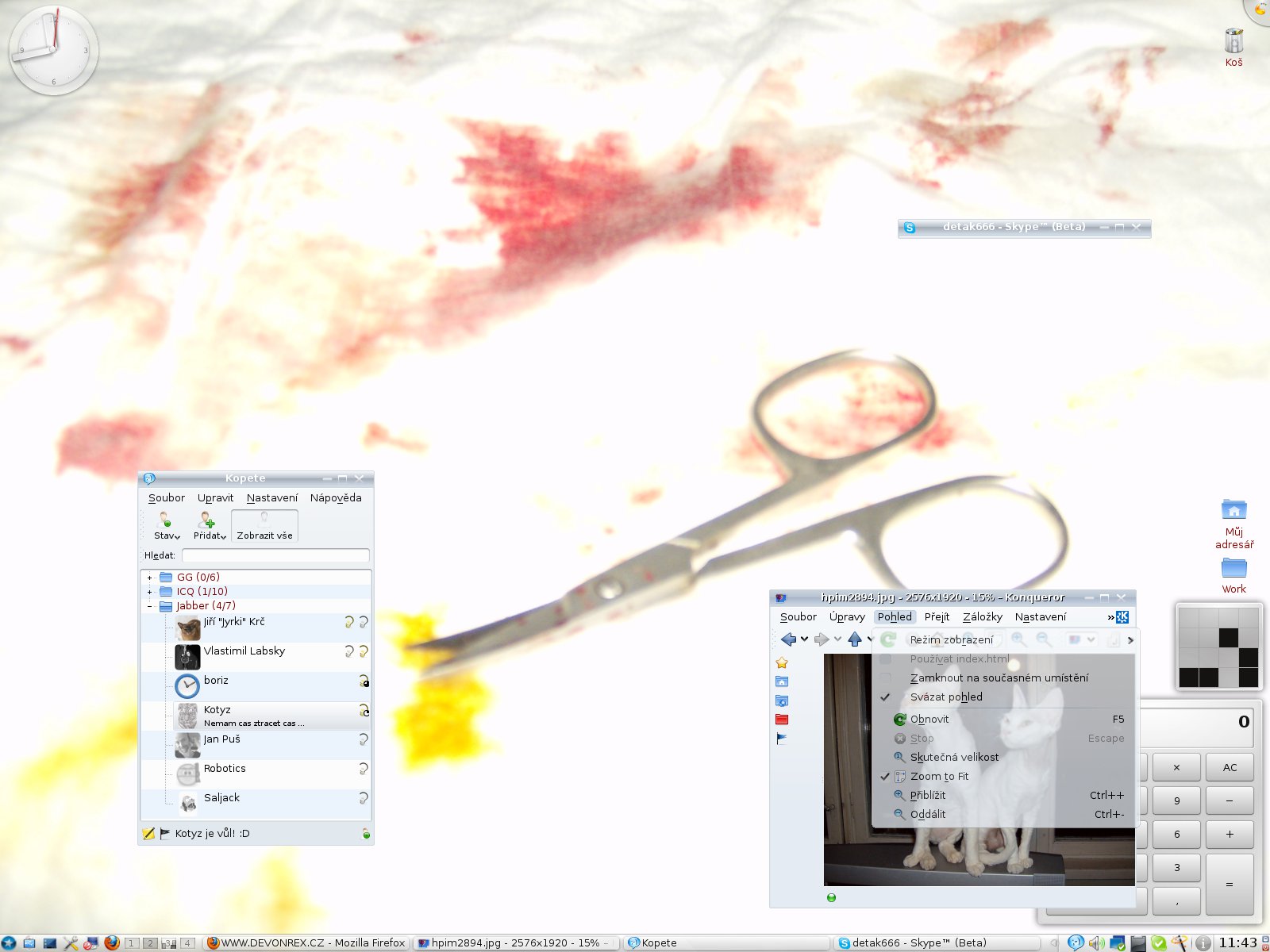
Task: Choose Oddálit from the Pohled menu
Action: 1005,815
